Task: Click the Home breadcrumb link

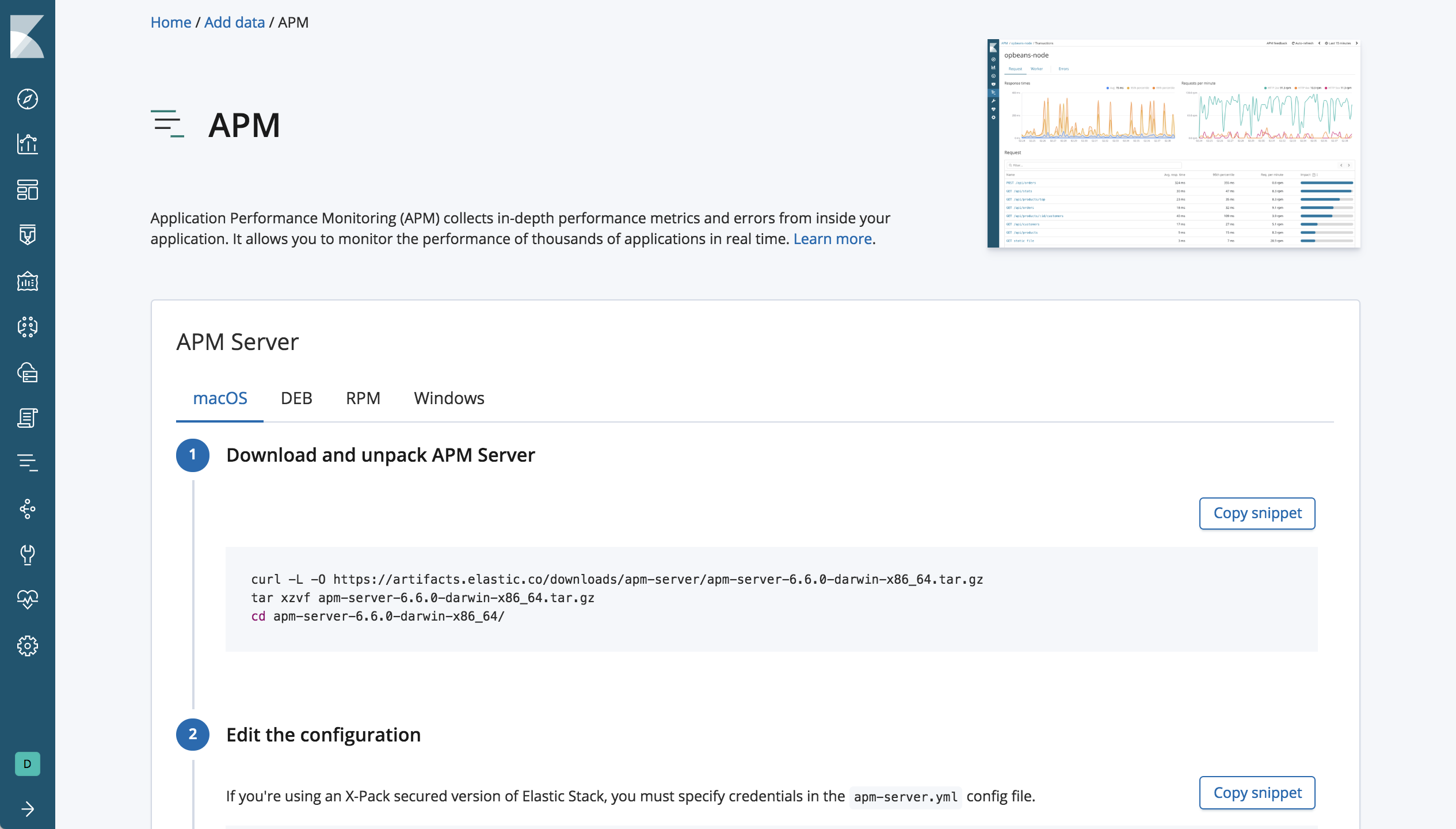Action: [169, 22]
